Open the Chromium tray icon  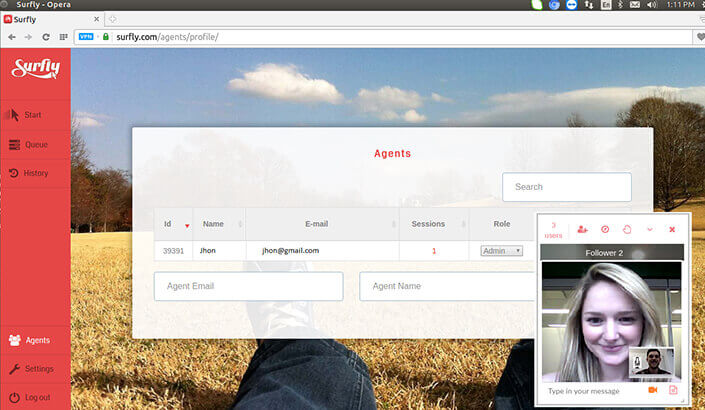(x=554, y=5)
